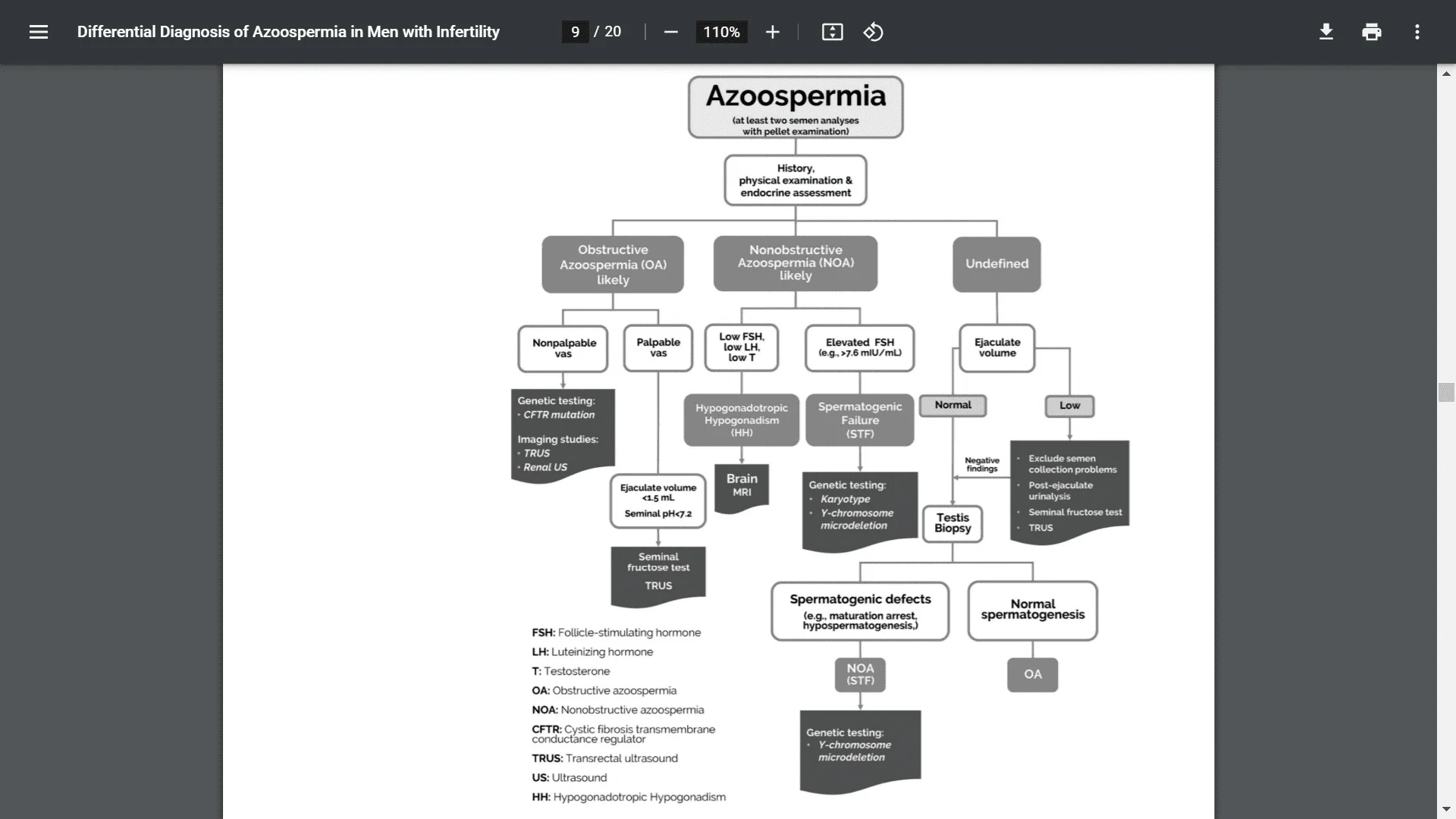Click the fullscreen/present icon
This screenshot has width=1456, height=819.
click(832, 31)
